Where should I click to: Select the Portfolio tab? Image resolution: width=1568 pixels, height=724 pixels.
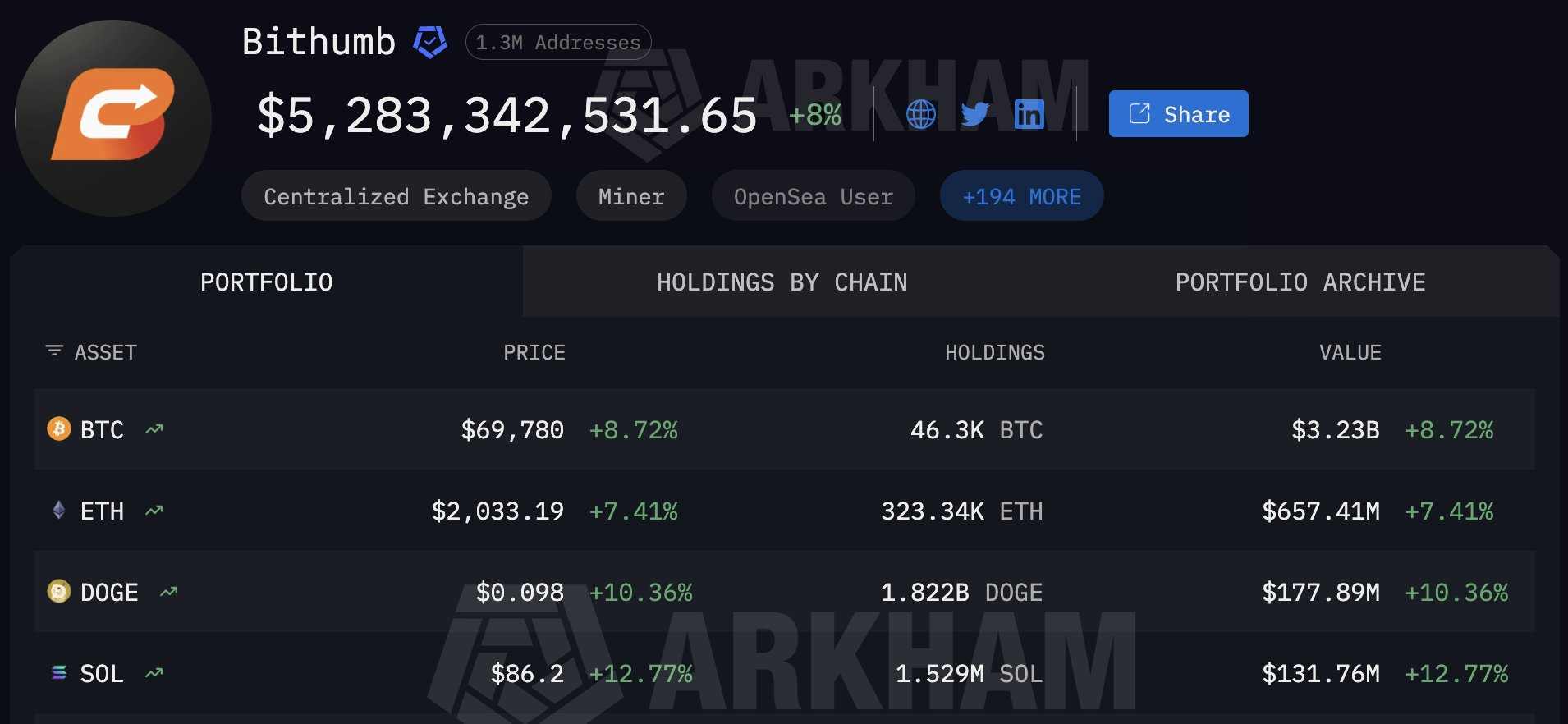click(266, 282)
